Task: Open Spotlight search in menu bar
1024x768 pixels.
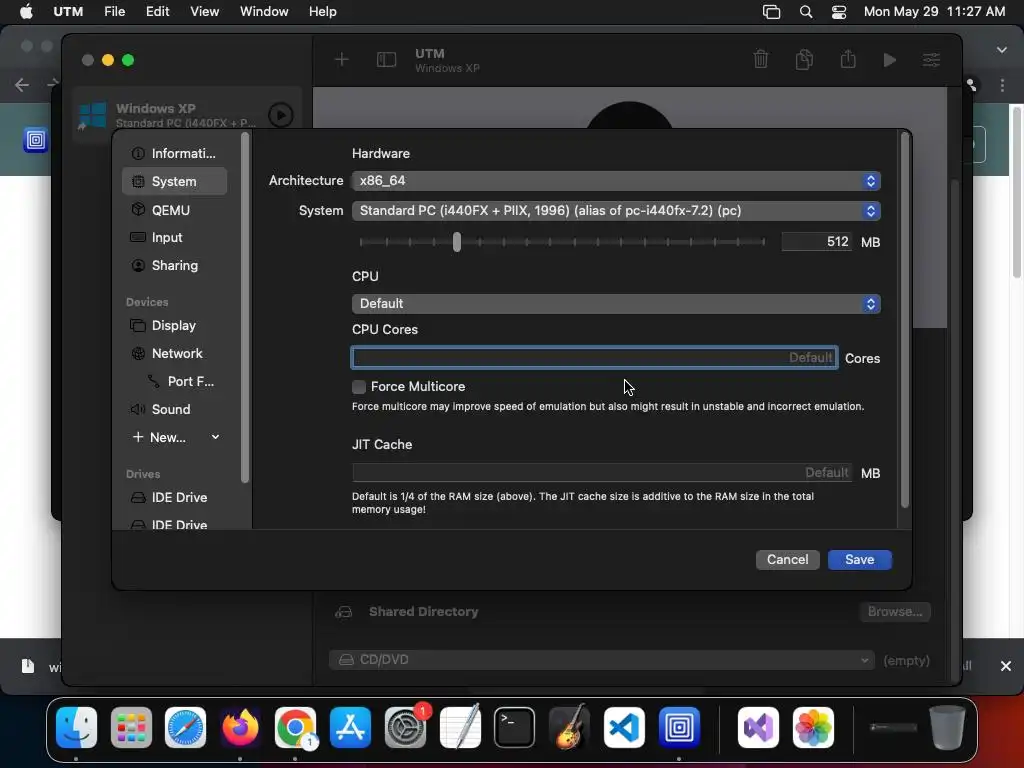Action: click(x=806, y=12)
